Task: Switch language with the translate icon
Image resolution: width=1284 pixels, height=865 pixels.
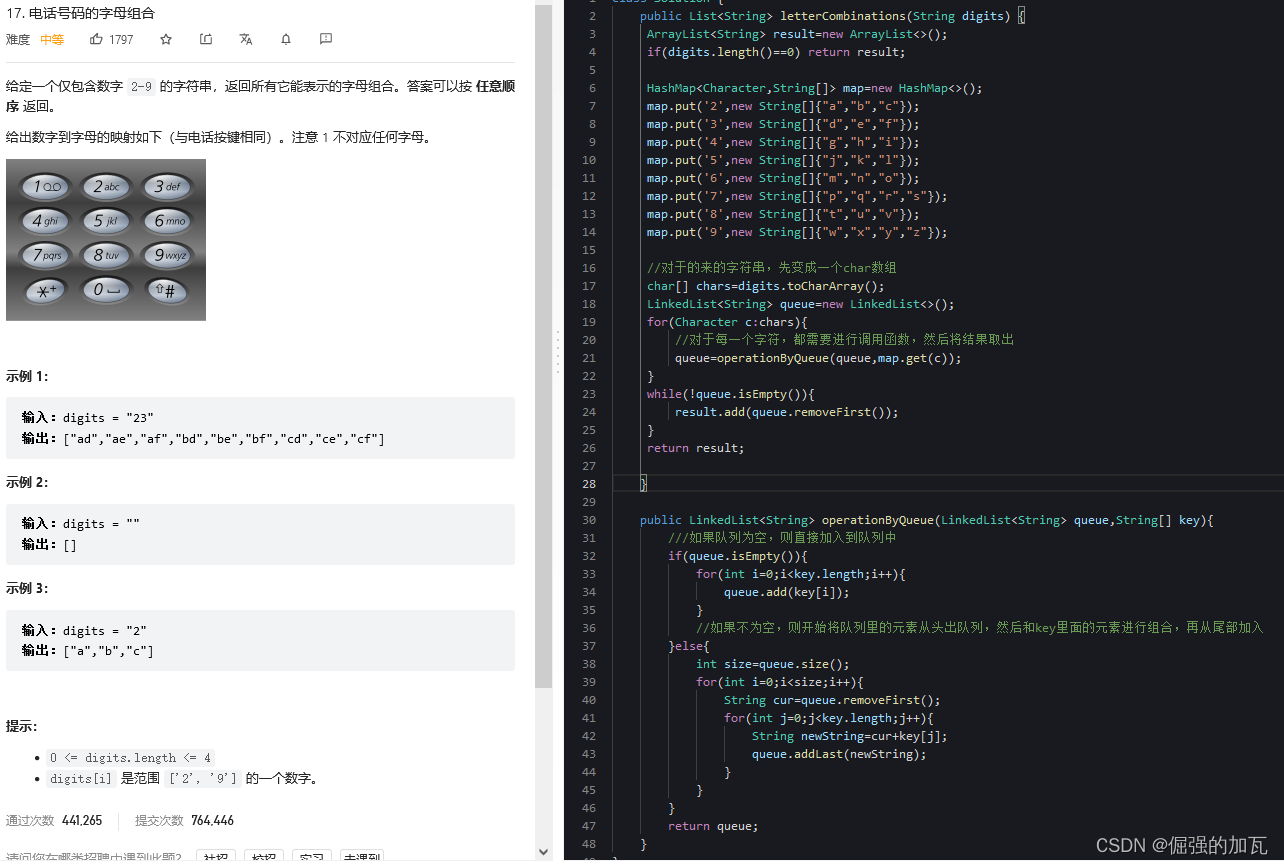Action: pos(246,39)
